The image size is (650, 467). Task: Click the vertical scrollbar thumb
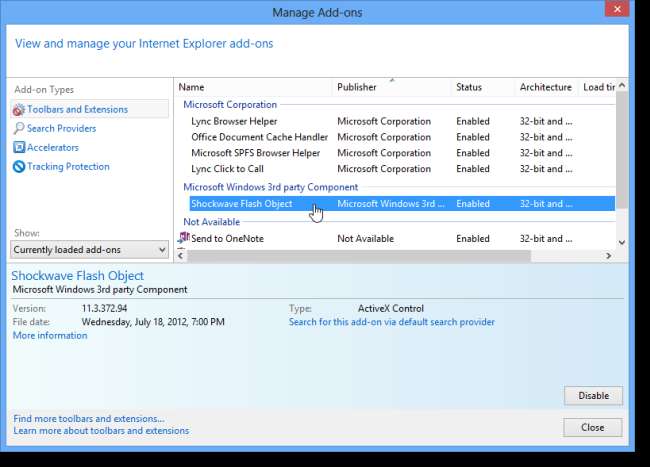622,150
